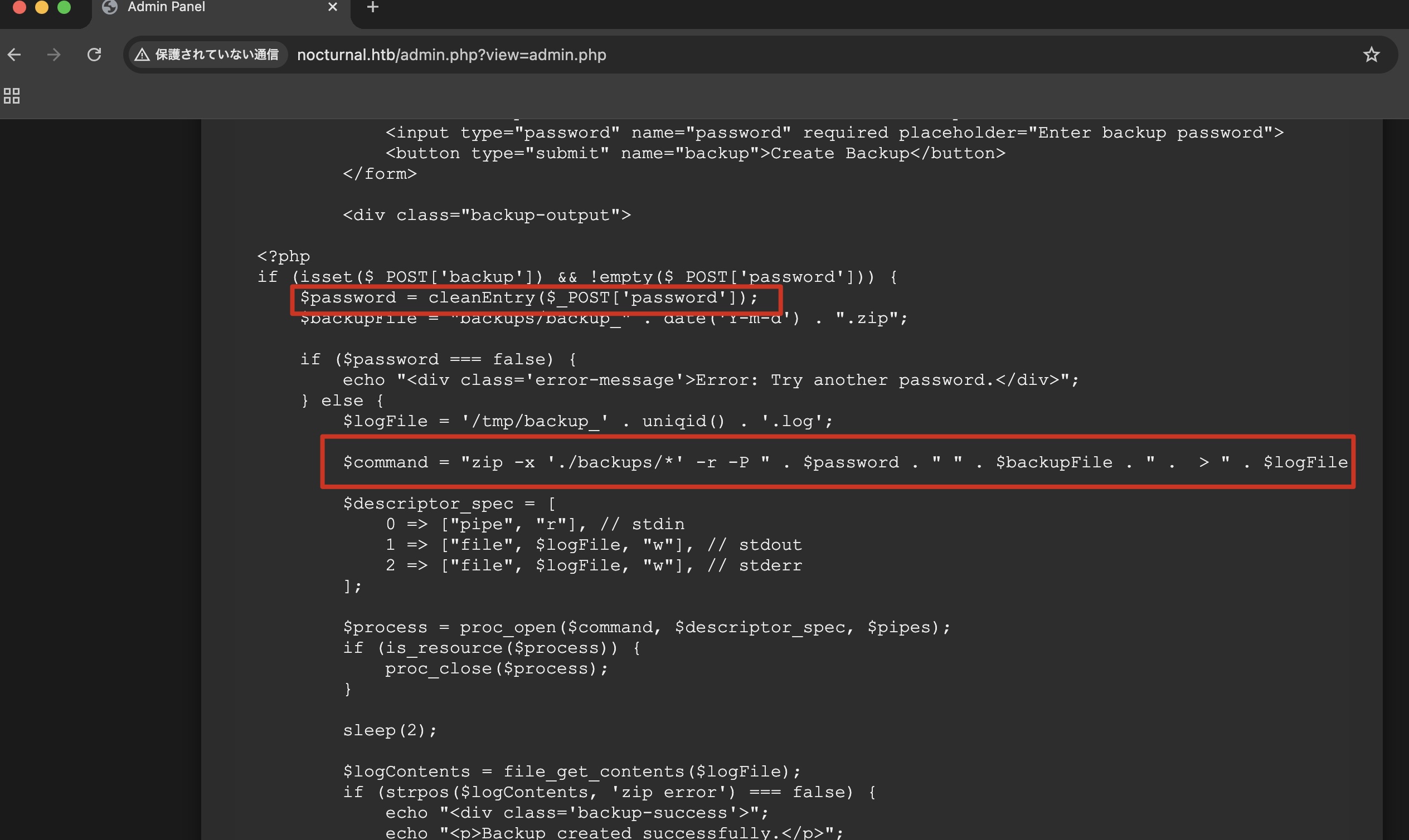Reload the admin.php page
The image size is (1409, 840).
94,55
